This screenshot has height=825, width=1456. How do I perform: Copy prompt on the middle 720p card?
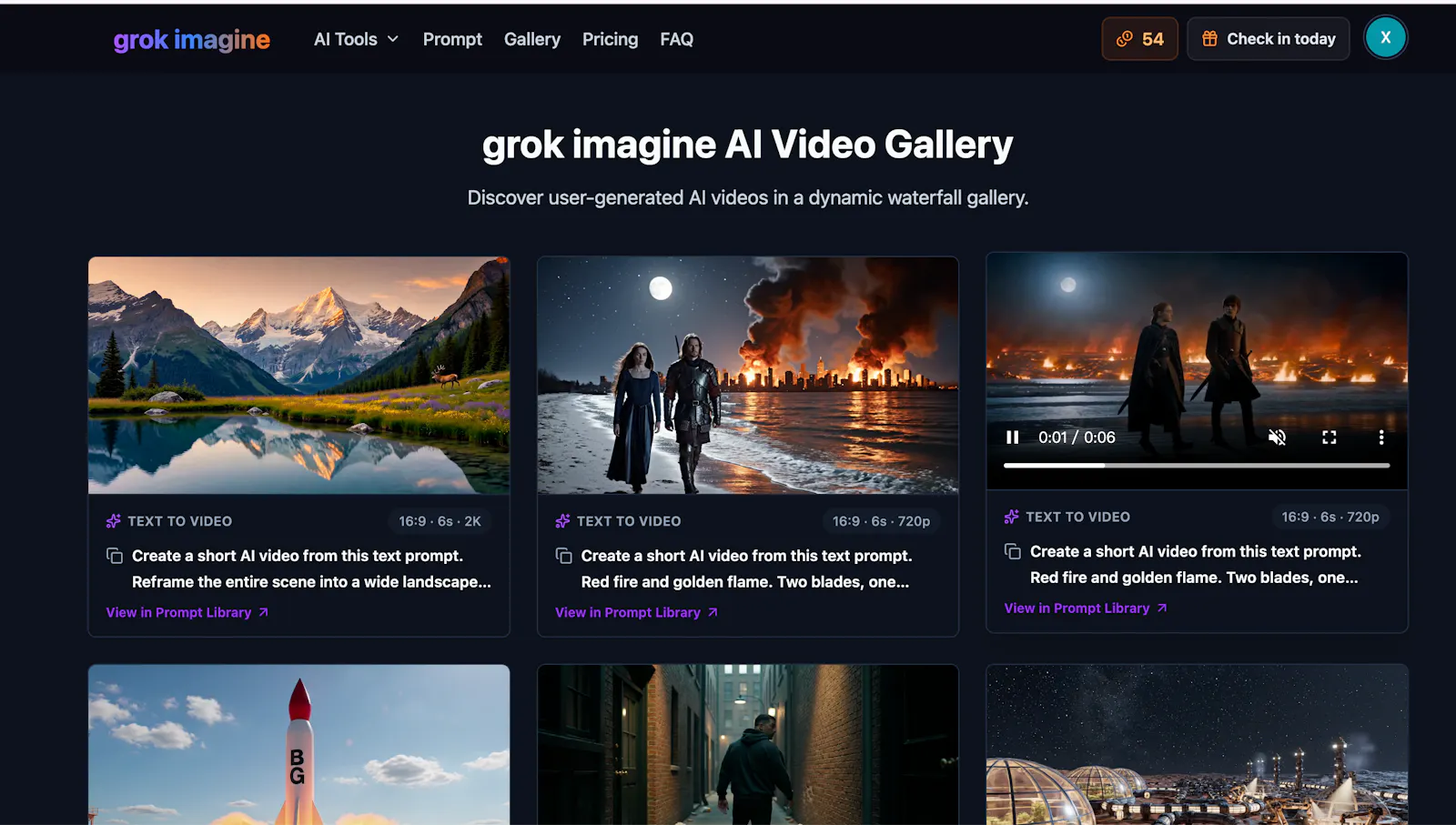click(564, 556)
